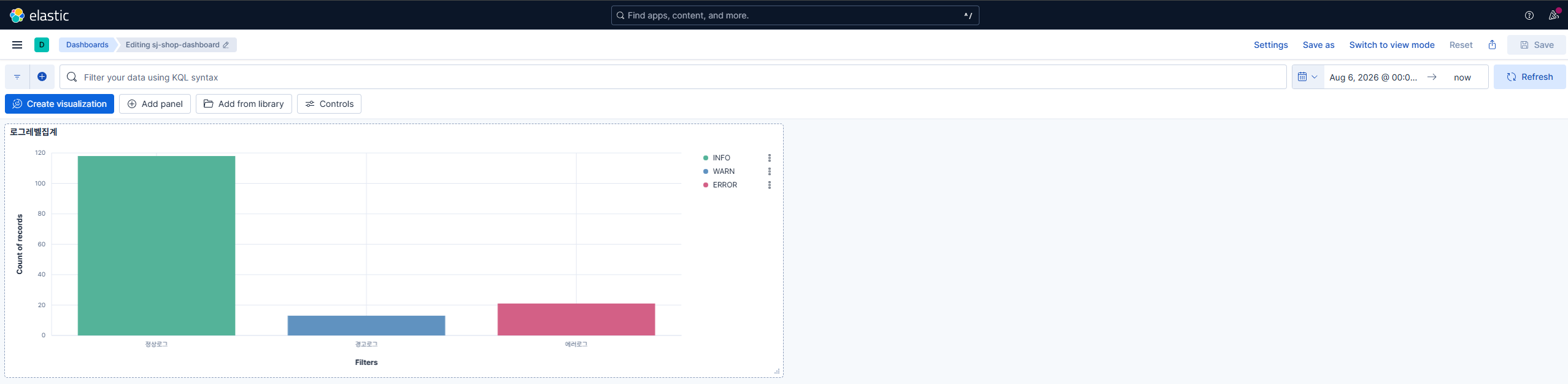Click Add from library button

(x=244, y=104)
